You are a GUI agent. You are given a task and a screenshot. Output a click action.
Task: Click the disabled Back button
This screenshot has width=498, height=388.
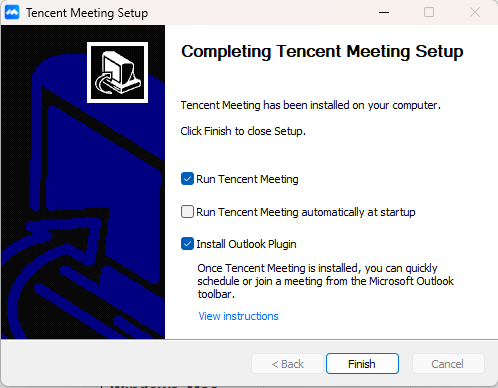tap(287, 364)
